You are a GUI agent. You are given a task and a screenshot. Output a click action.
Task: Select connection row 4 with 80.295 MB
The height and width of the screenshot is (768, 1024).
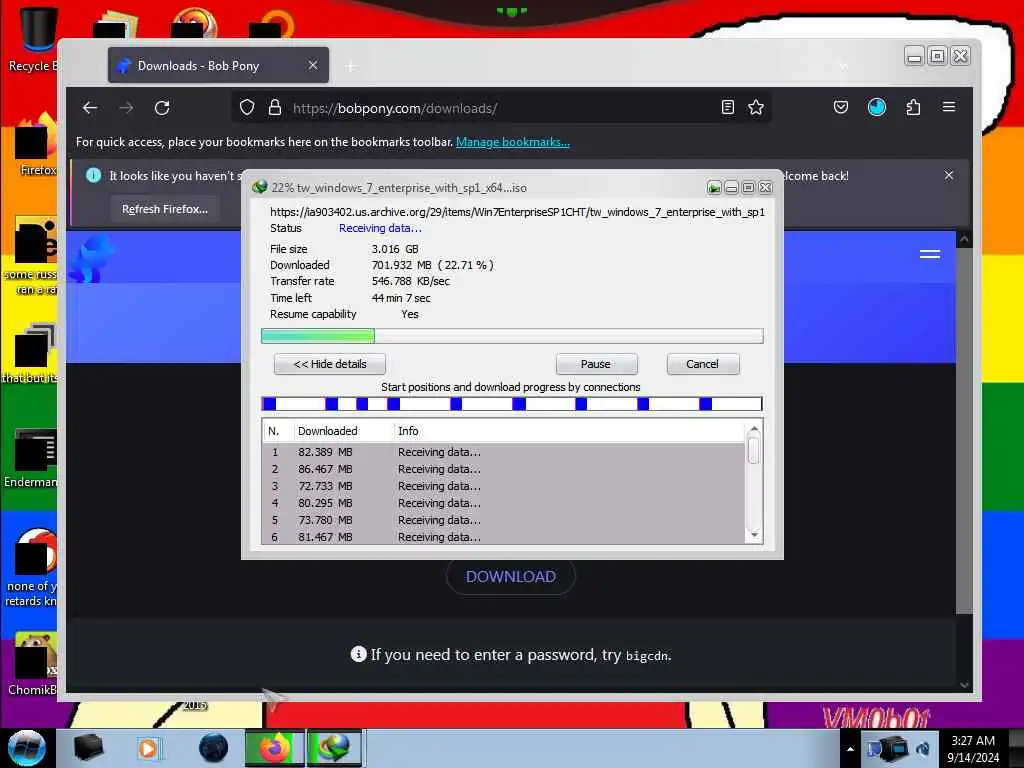tap(504, 503)
